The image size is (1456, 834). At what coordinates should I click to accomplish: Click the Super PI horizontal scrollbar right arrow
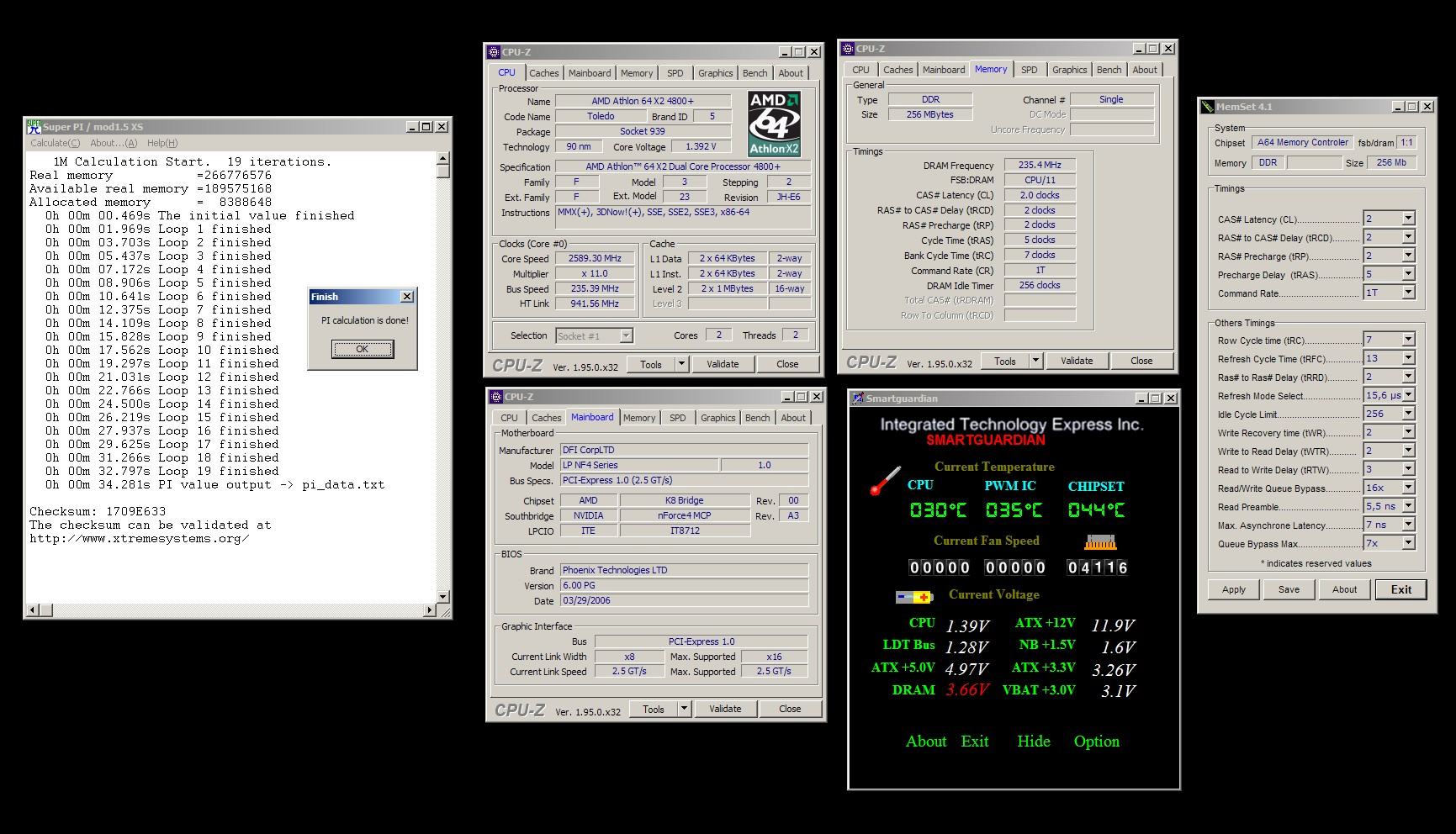pos(430,610)
